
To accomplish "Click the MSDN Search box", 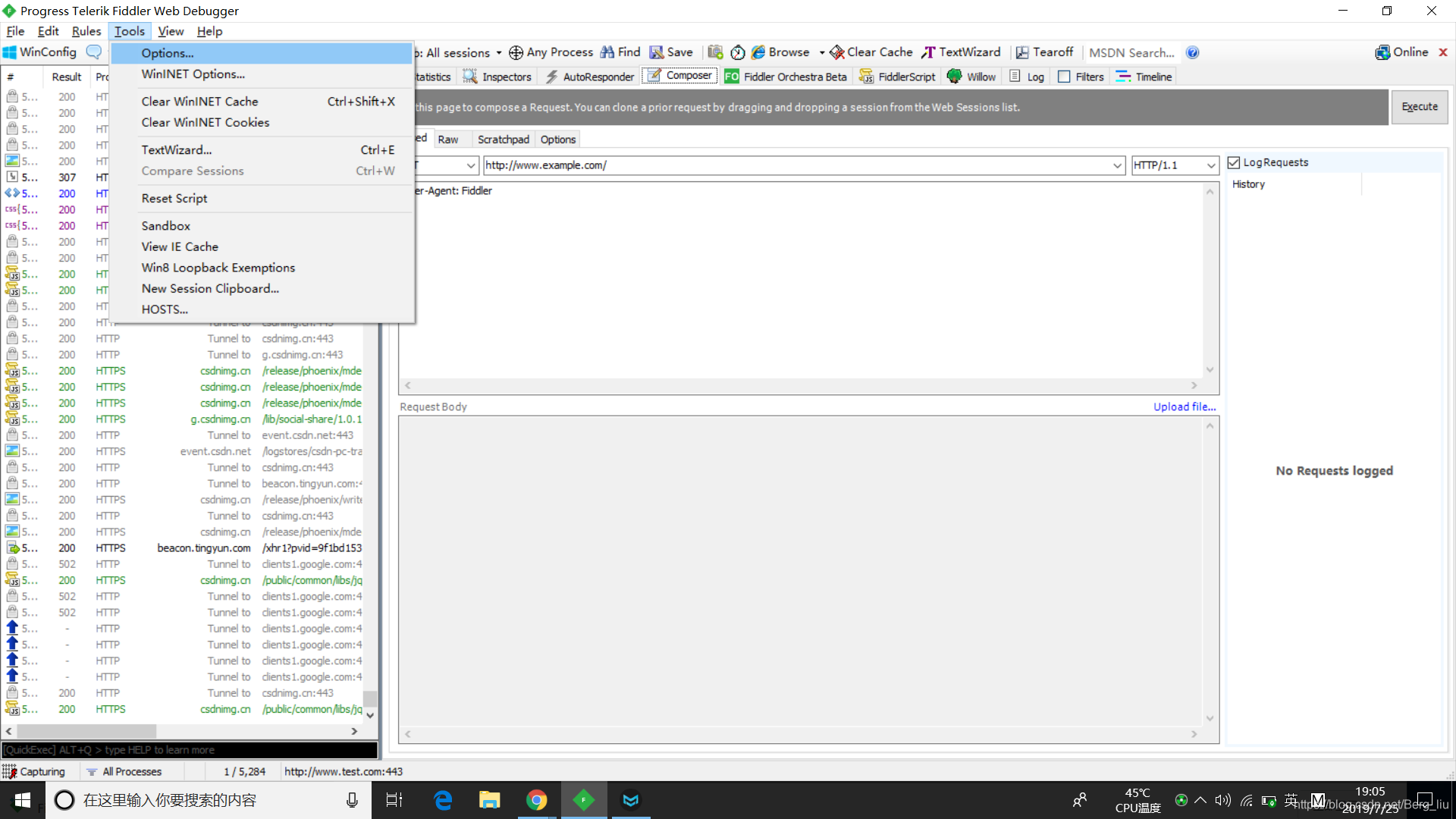I will click(1131, 52).
